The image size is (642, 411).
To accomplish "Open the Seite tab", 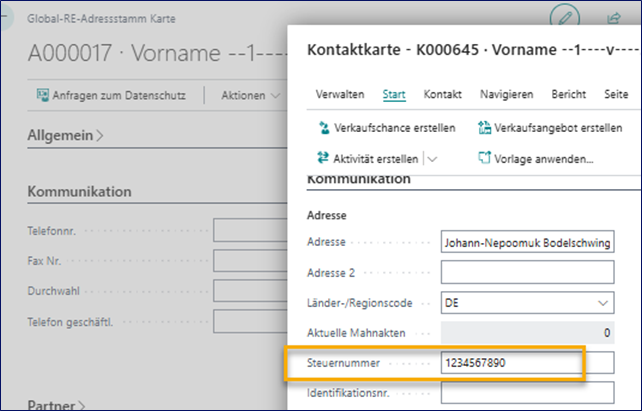I will pyautogui.click(x=616, y=94).
